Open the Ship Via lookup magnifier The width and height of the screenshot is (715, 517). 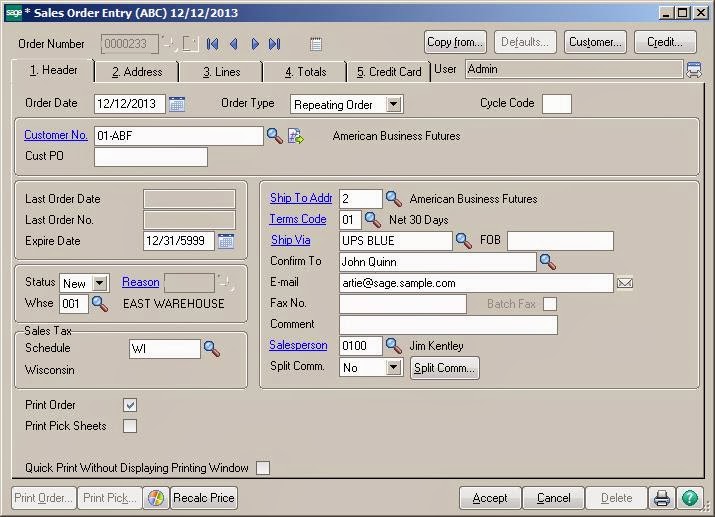464,241
